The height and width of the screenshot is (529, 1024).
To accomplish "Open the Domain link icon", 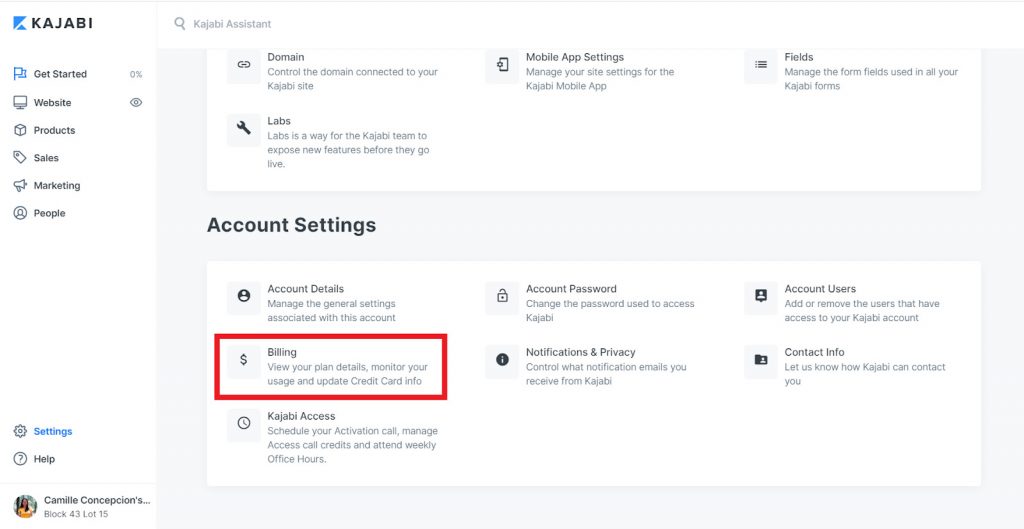I will click(244, 65).
